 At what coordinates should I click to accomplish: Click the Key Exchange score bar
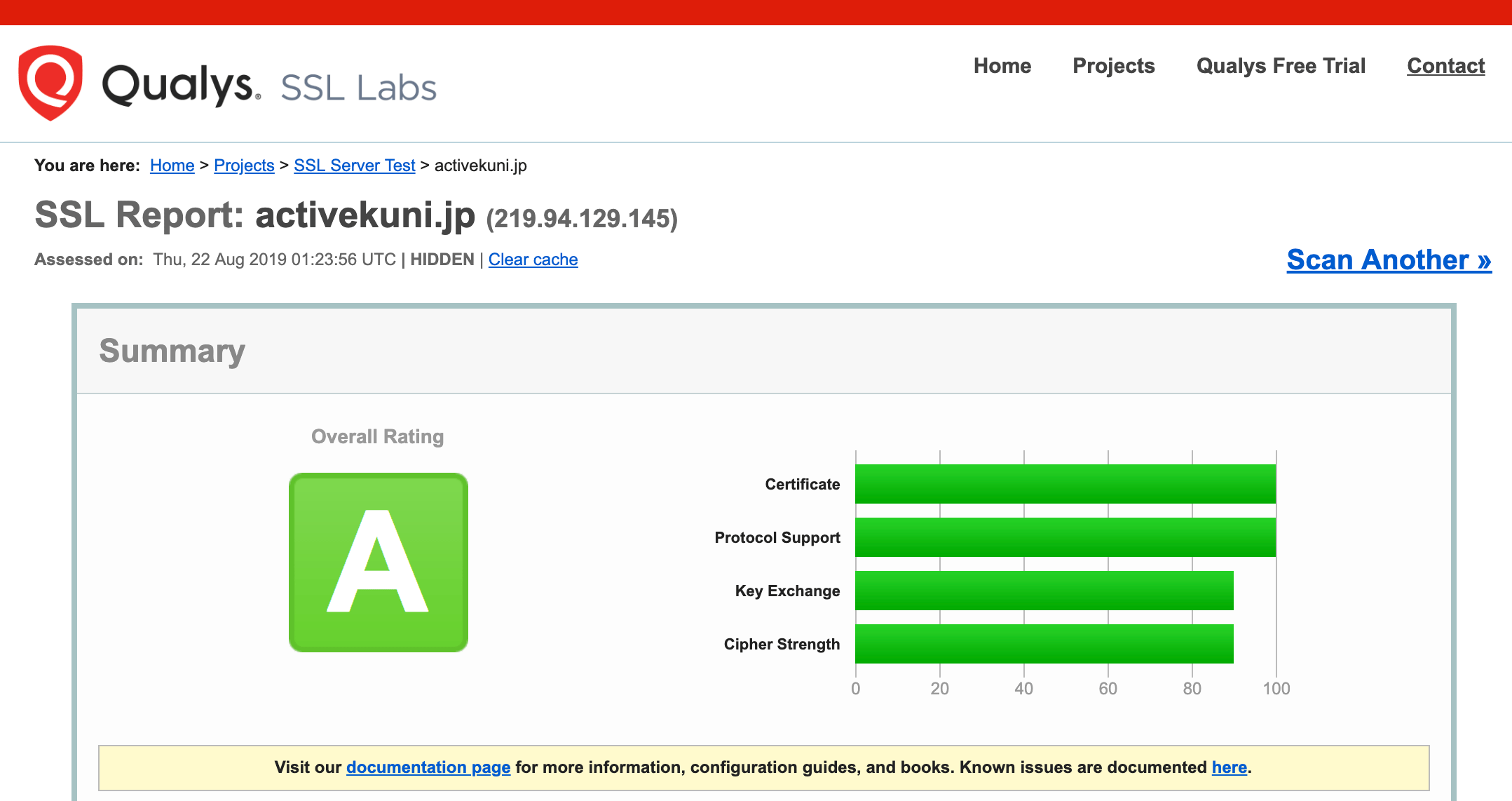1044,591
